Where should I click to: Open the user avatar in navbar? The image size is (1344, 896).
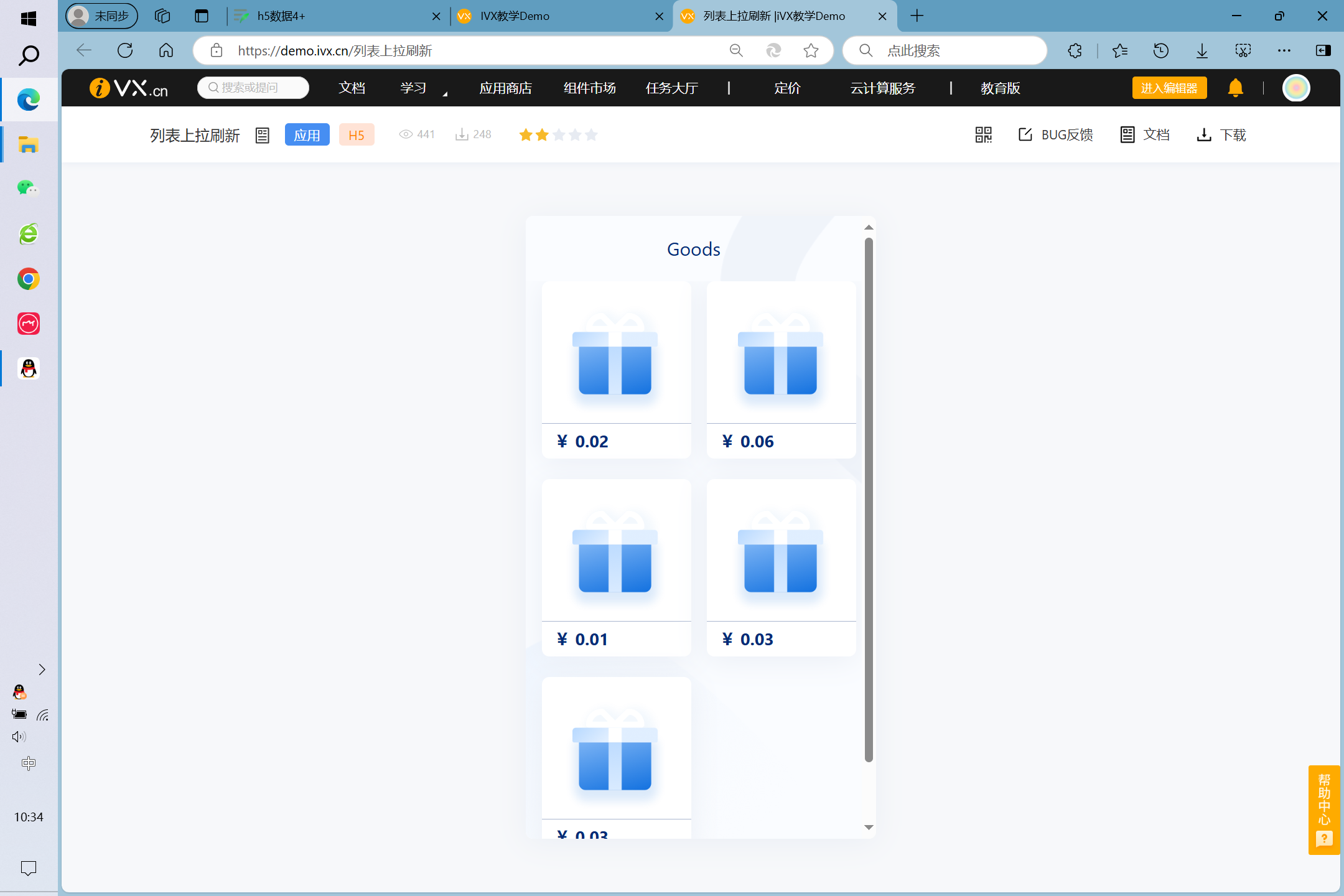coord(1296,88)
